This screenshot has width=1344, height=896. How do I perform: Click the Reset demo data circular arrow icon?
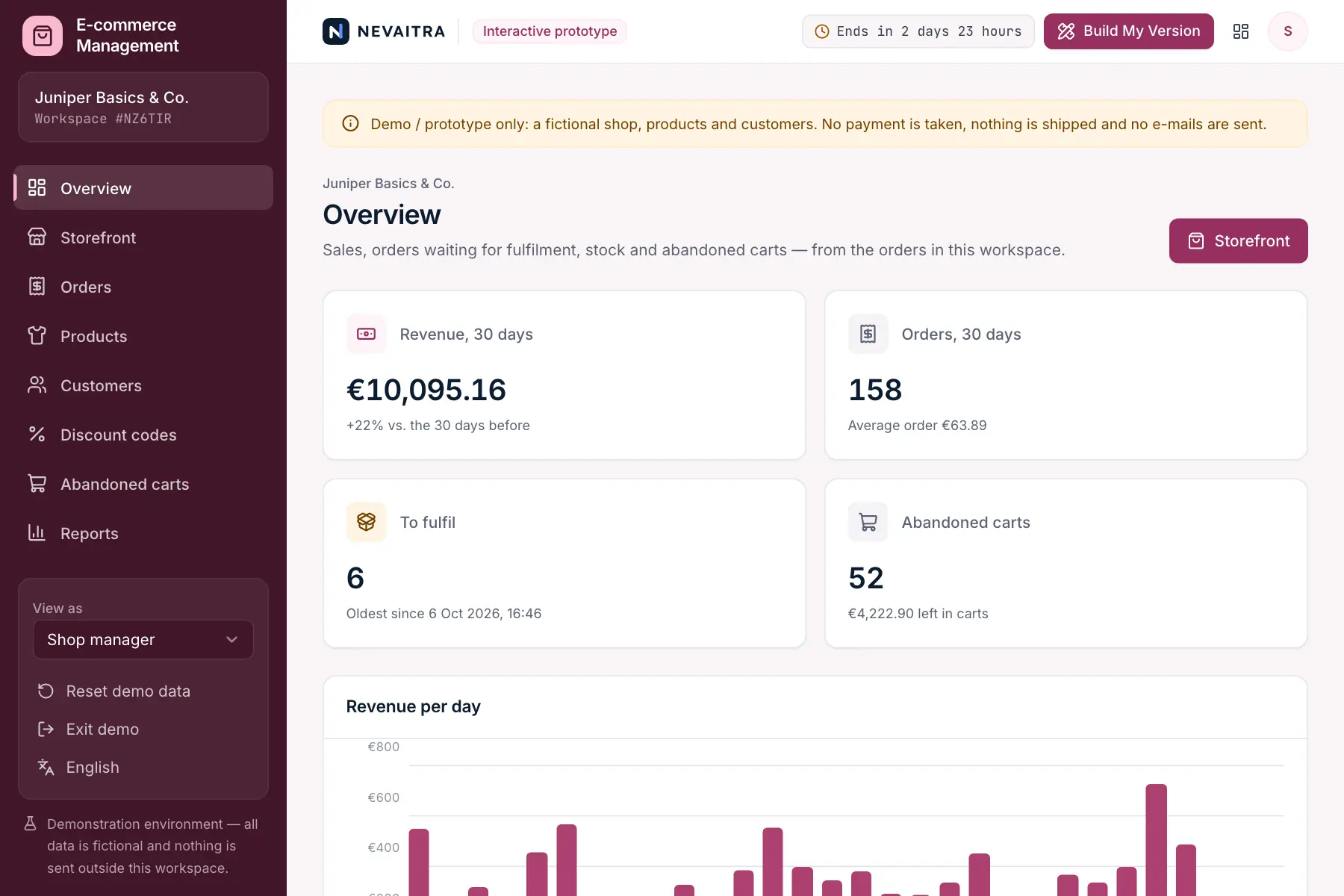pyautogui.click(x=46, y=691)
